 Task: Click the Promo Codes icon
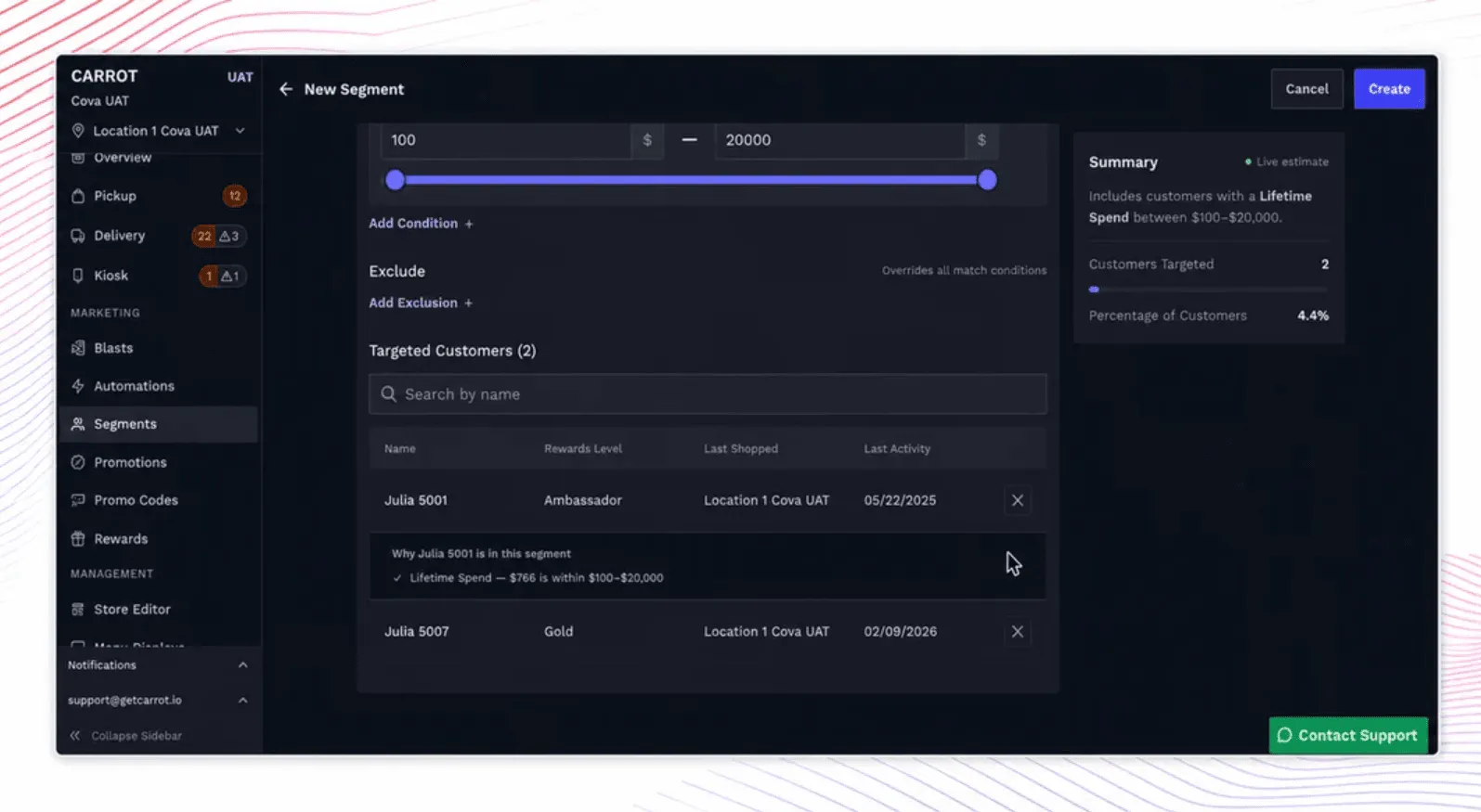[78, 500]
